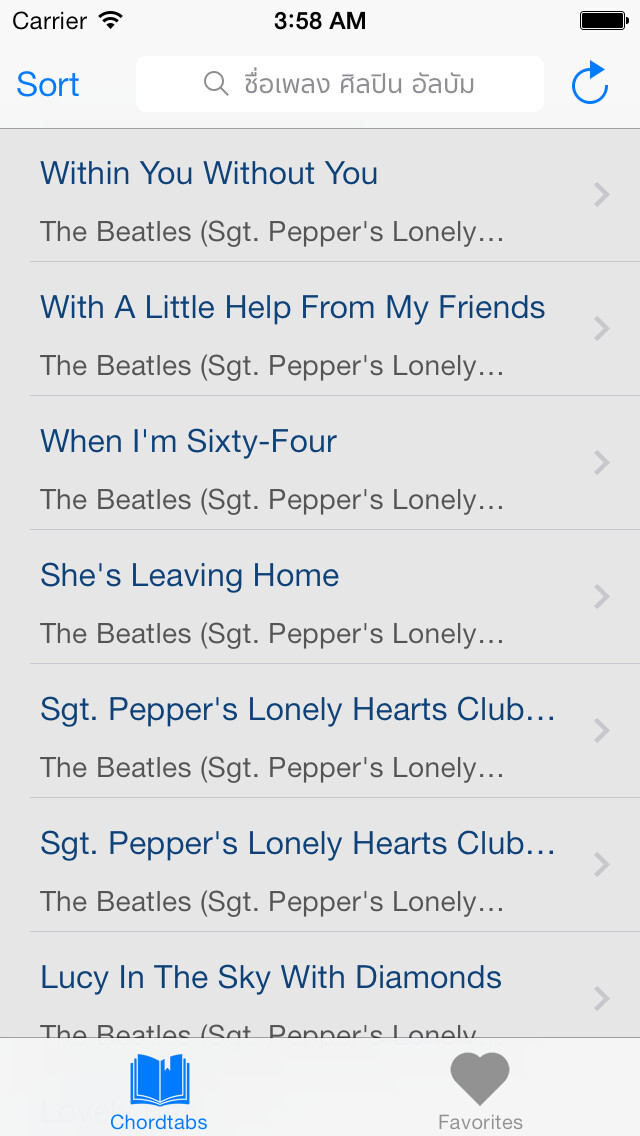Select the Chordtabs tab label

click(x=159, y=1122)
